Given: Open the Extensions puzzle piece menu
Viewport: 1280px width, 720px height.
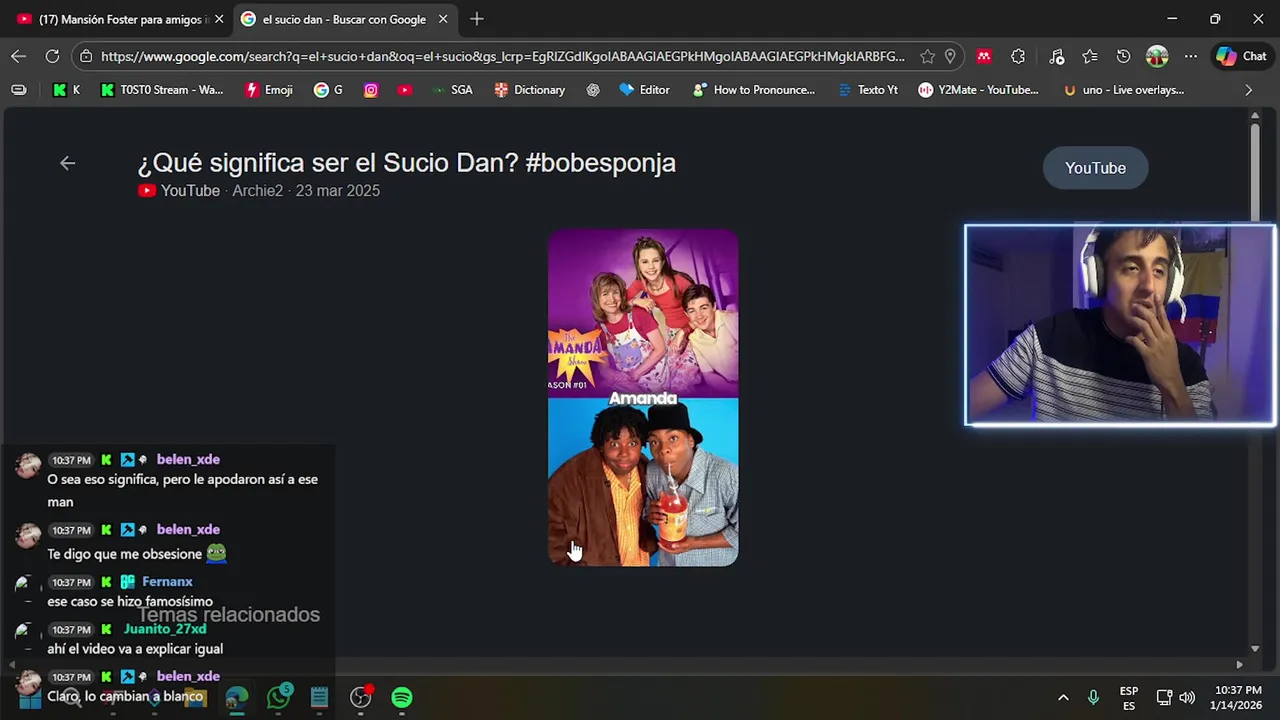Looking at the screenshot, I should pos(1018,57).
